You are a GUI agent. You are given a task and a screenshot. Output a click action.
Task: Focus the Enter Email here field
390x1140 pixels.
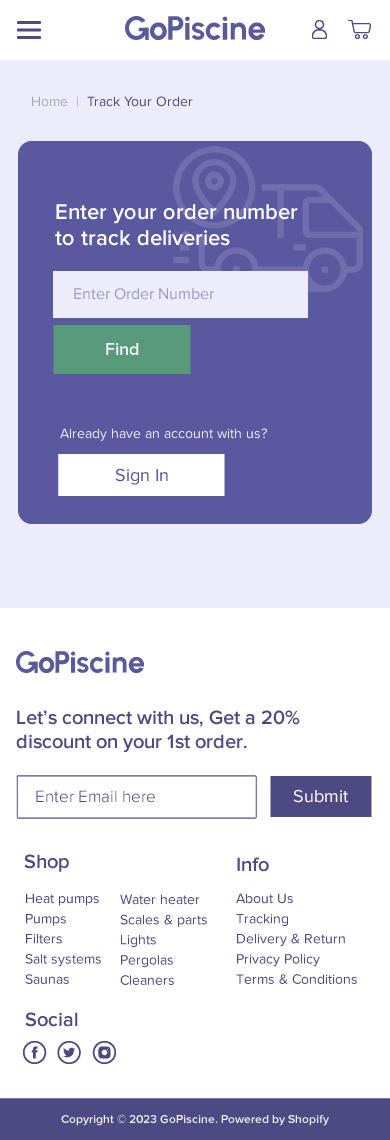(137, 797)
